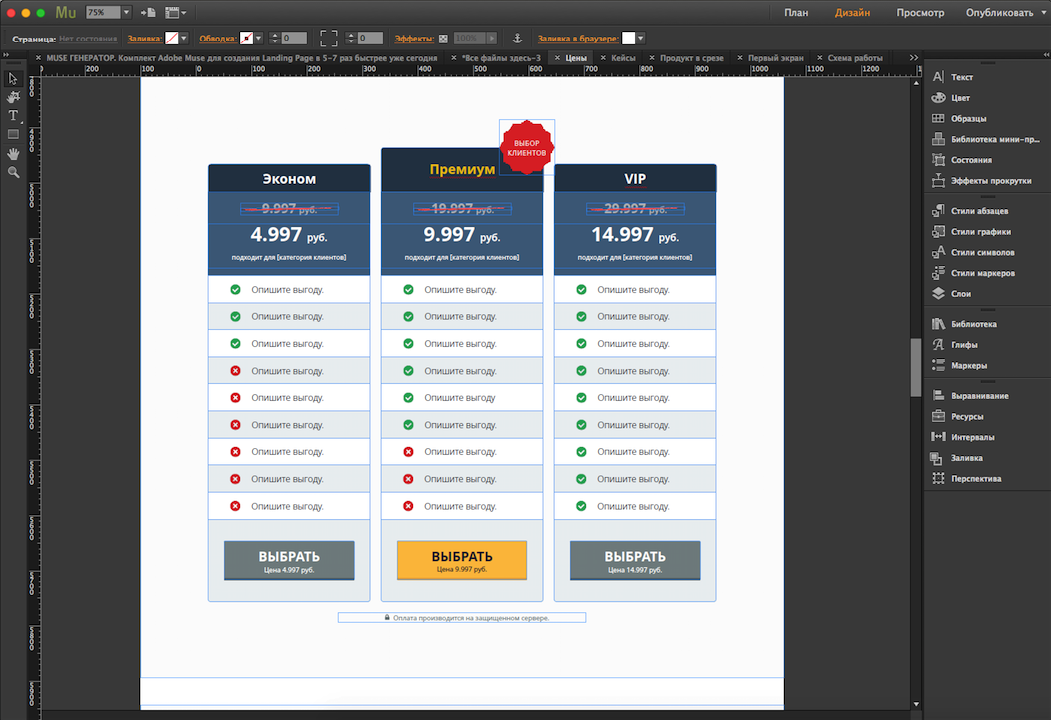
Task: Click the stroke width input field
Action: click(x=294, y=38)
